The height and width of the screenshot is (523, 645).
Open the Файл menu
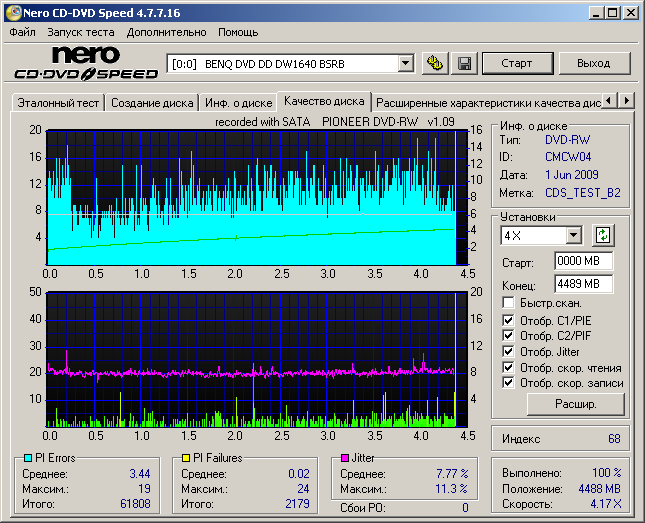pos(22,32)
